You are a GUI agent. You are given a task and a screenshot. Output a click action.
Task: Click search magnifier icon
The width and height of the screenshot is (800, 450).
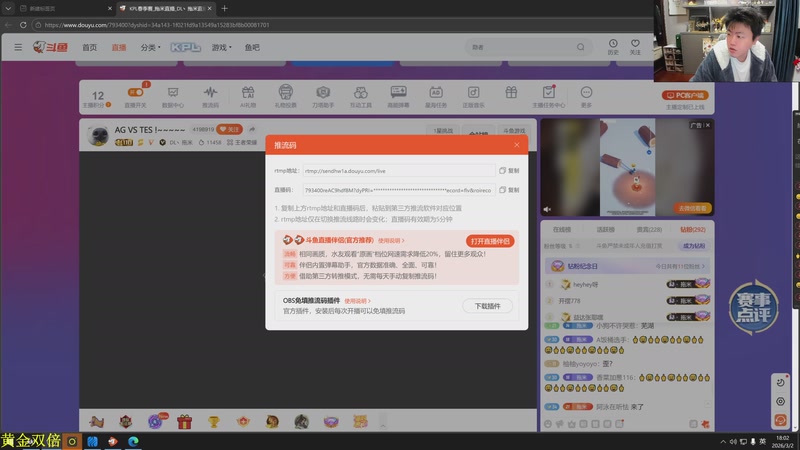point(581,47)
